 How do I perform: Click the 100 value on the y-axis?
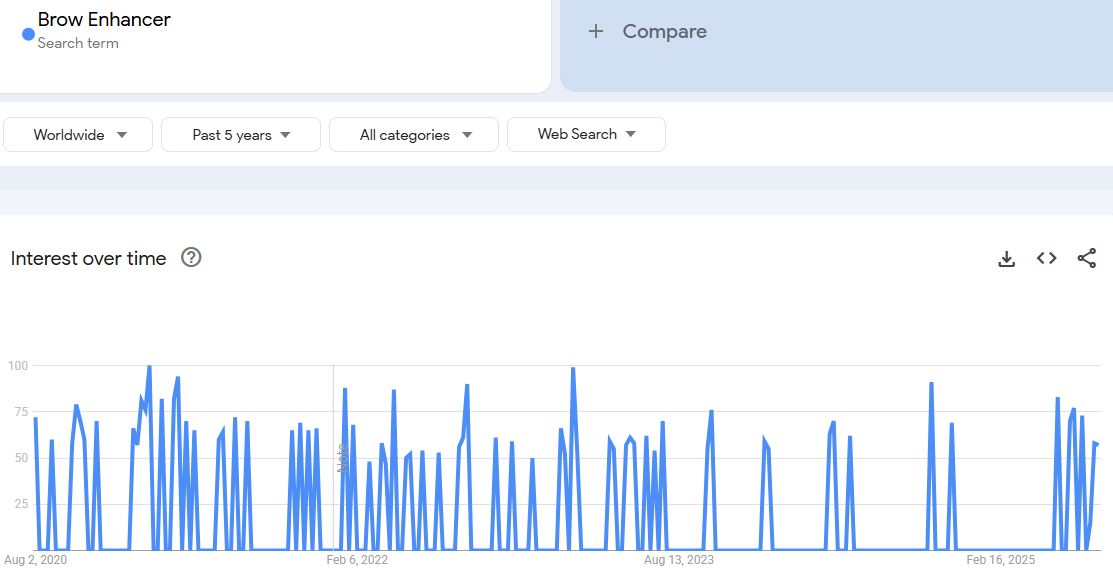(x=18, y=366)
